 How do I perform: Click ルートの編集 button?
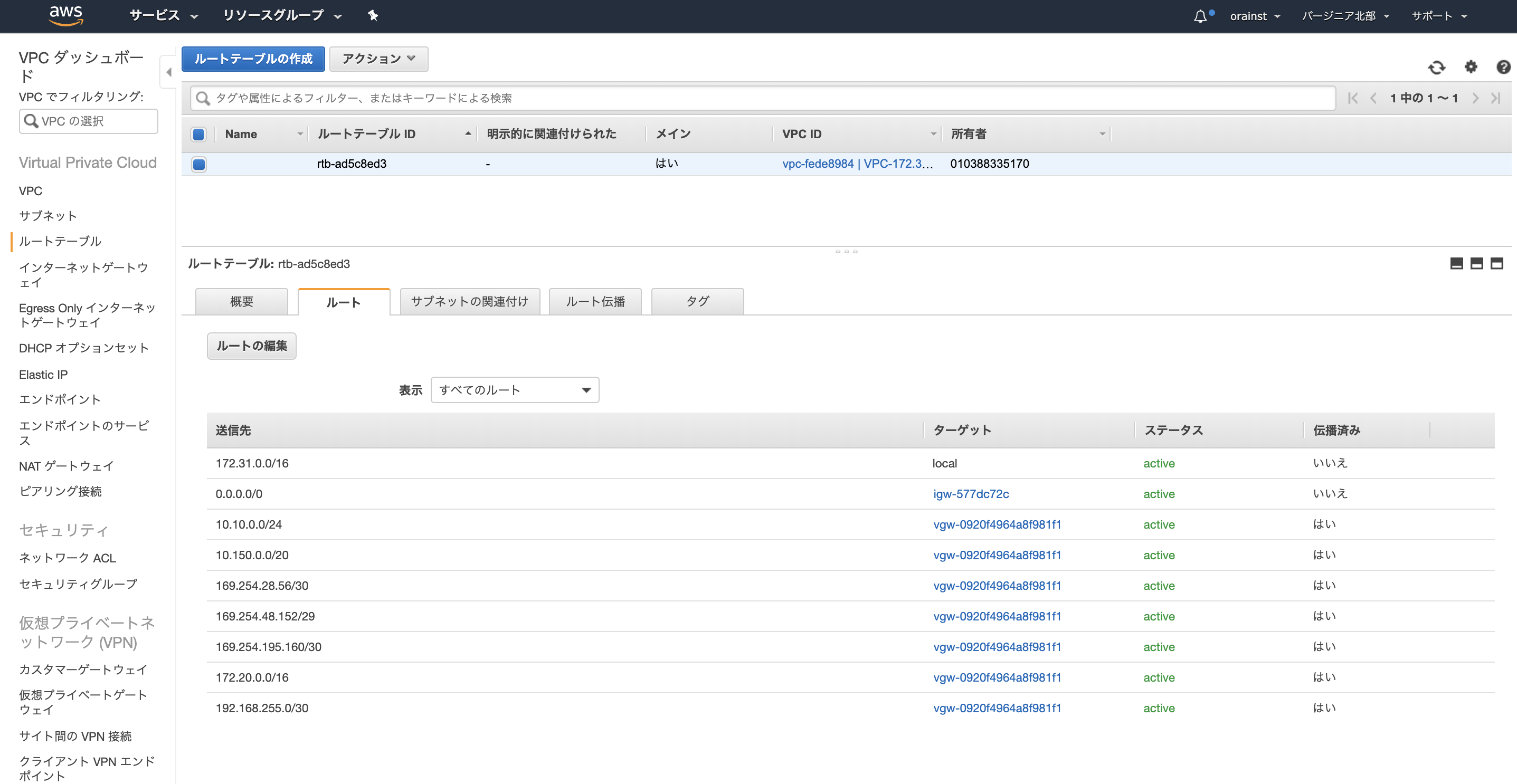(251, 346)
